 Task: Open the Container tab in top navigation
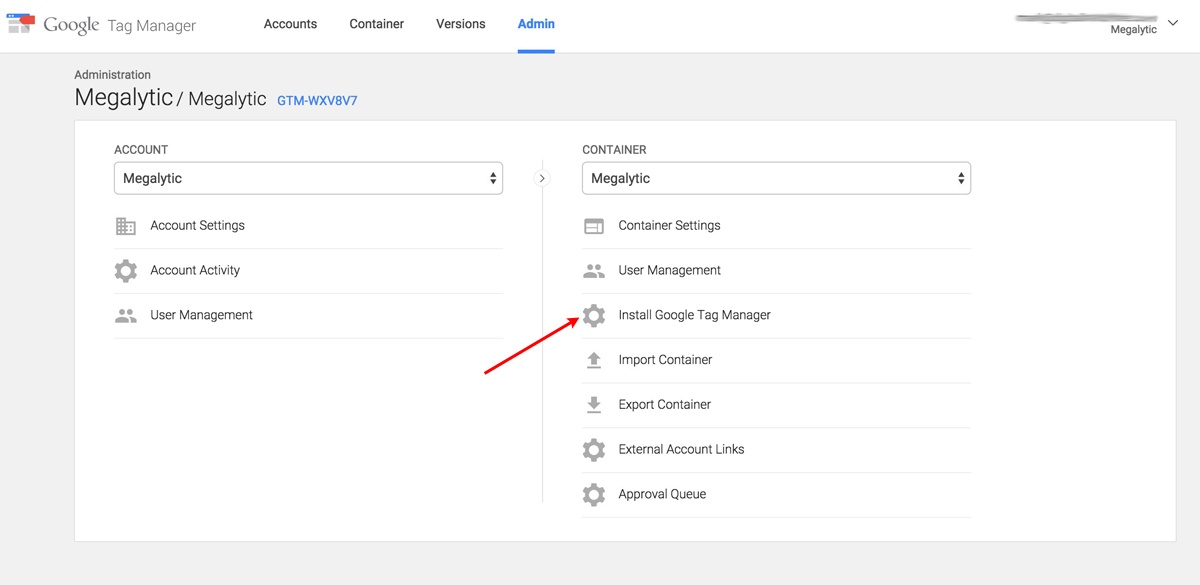[x=377, y=24]
